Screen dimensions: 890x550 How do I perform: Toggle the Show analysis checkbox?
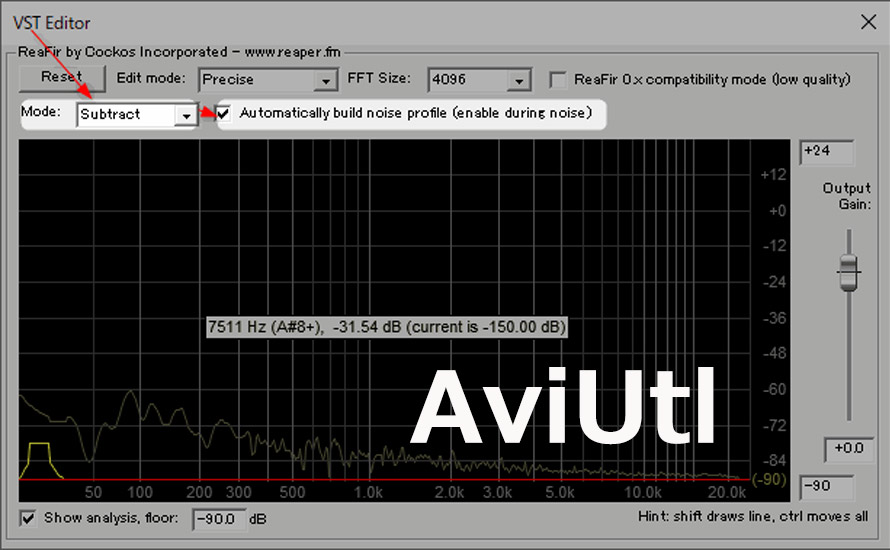28,518
